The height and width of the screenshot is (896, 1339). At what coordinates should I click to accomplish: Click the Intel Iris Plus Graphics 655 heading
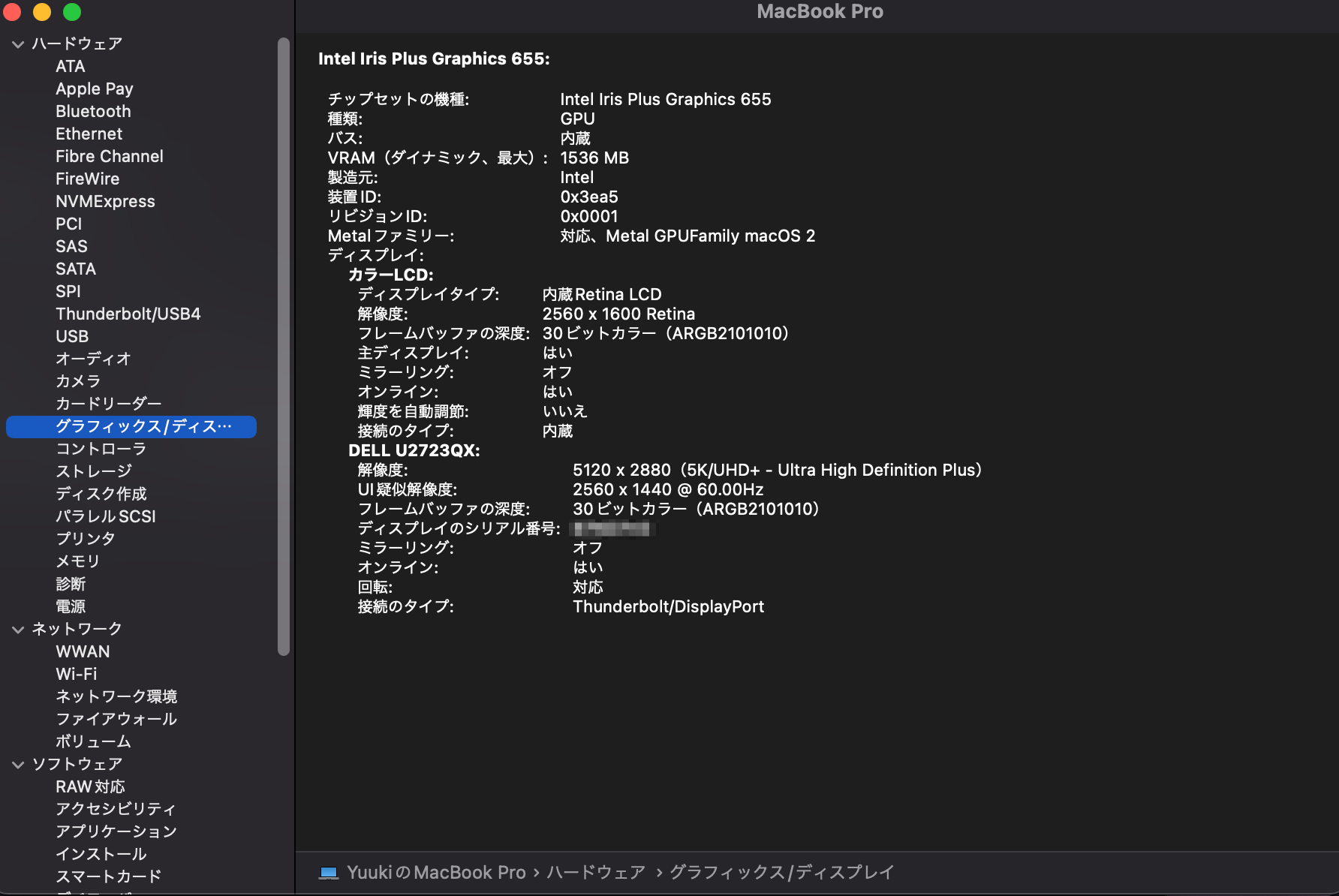434,59
